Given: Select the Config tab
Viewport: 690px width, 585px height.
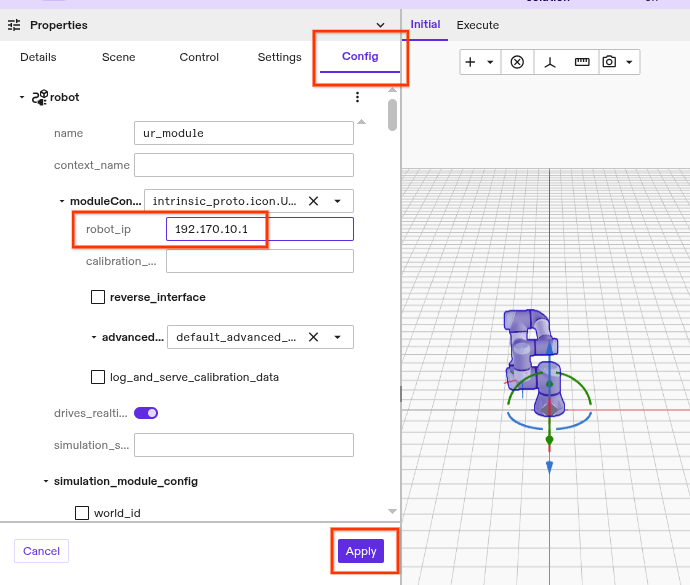Looking at the screenshot, I should [x=360, y=56].
